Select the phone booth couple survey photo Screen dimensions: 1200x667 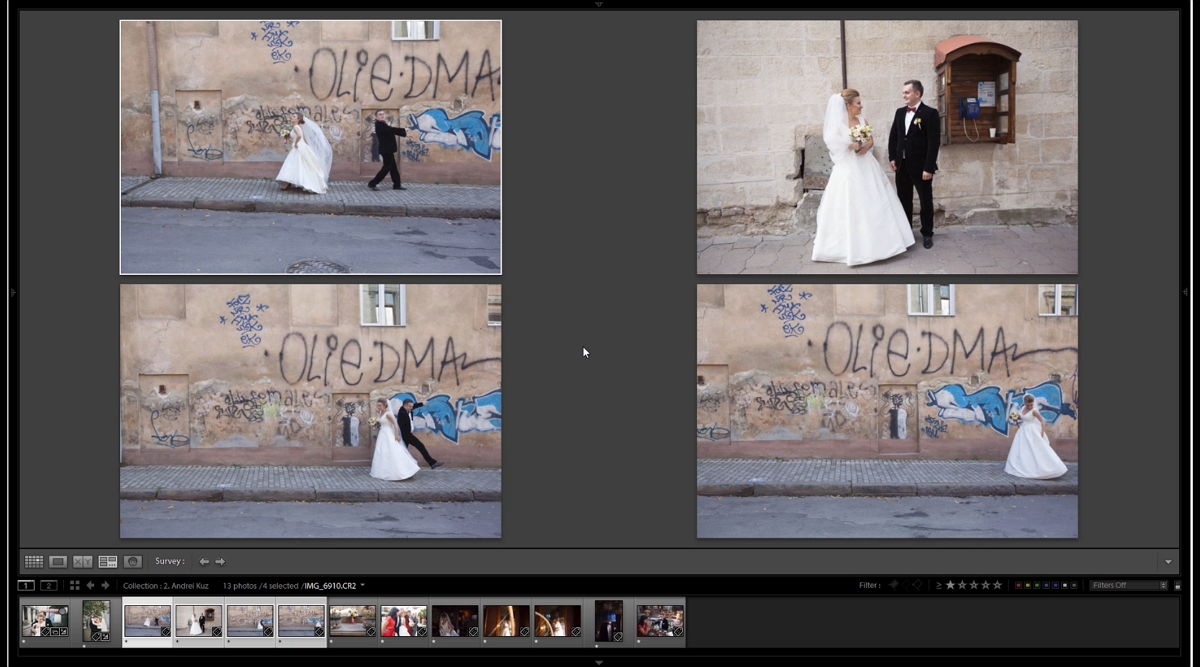pos(887,147)
